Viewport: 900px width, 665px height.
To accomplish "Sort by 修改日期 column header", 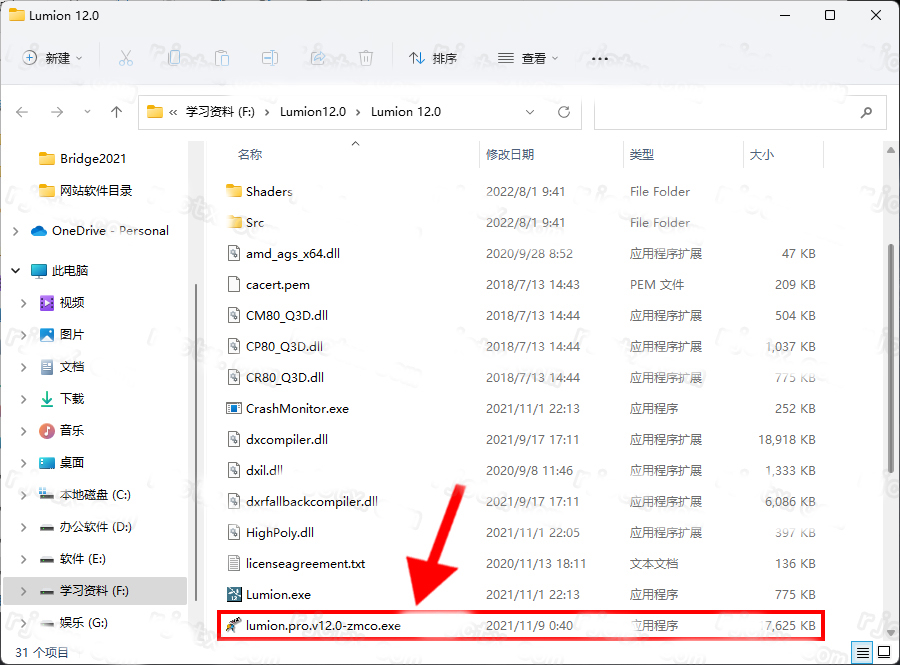I will 510,154.
